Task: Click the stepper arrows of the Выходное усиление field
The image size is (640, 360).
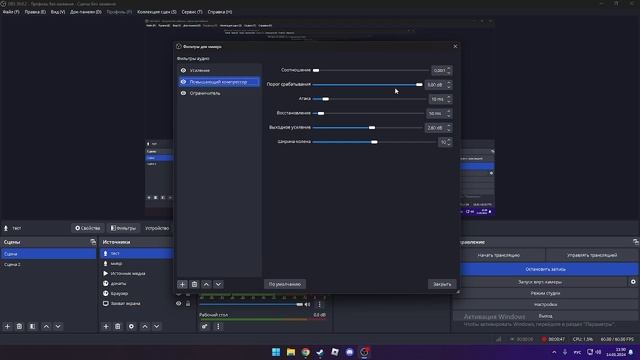Action: 449,128
